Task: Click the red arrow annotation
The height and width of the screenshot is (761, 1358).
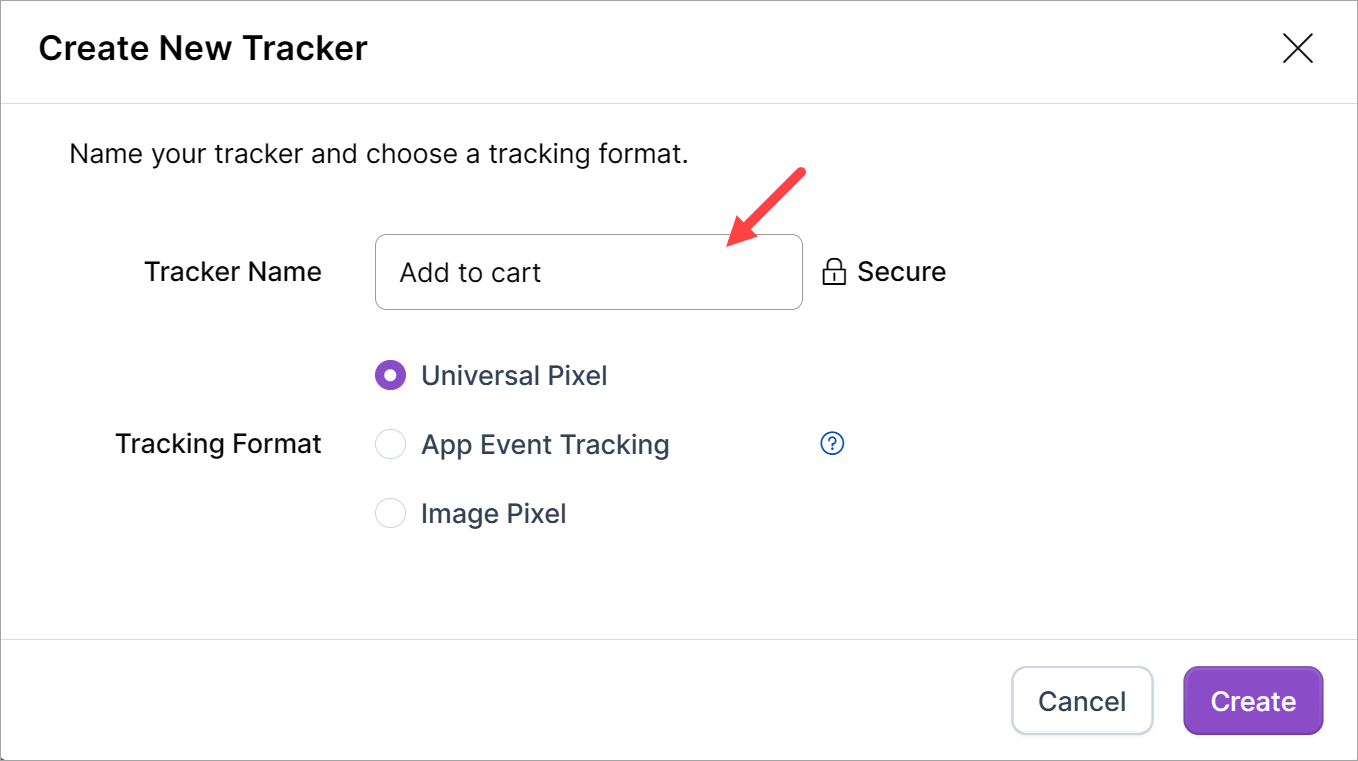Action: pyautogui.click(x=765, y=208)
